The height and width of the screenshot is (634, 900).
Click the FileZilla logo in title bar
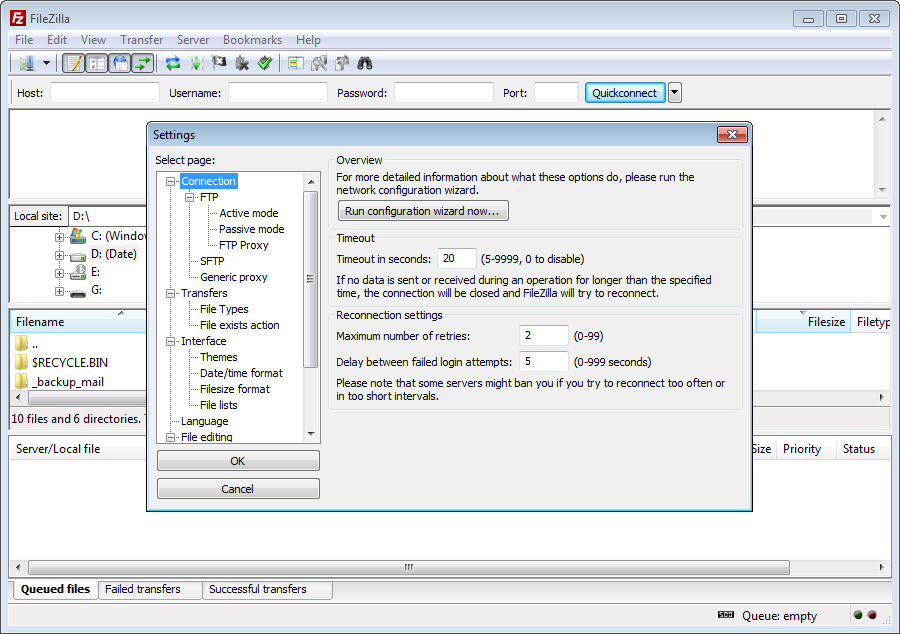18,18
